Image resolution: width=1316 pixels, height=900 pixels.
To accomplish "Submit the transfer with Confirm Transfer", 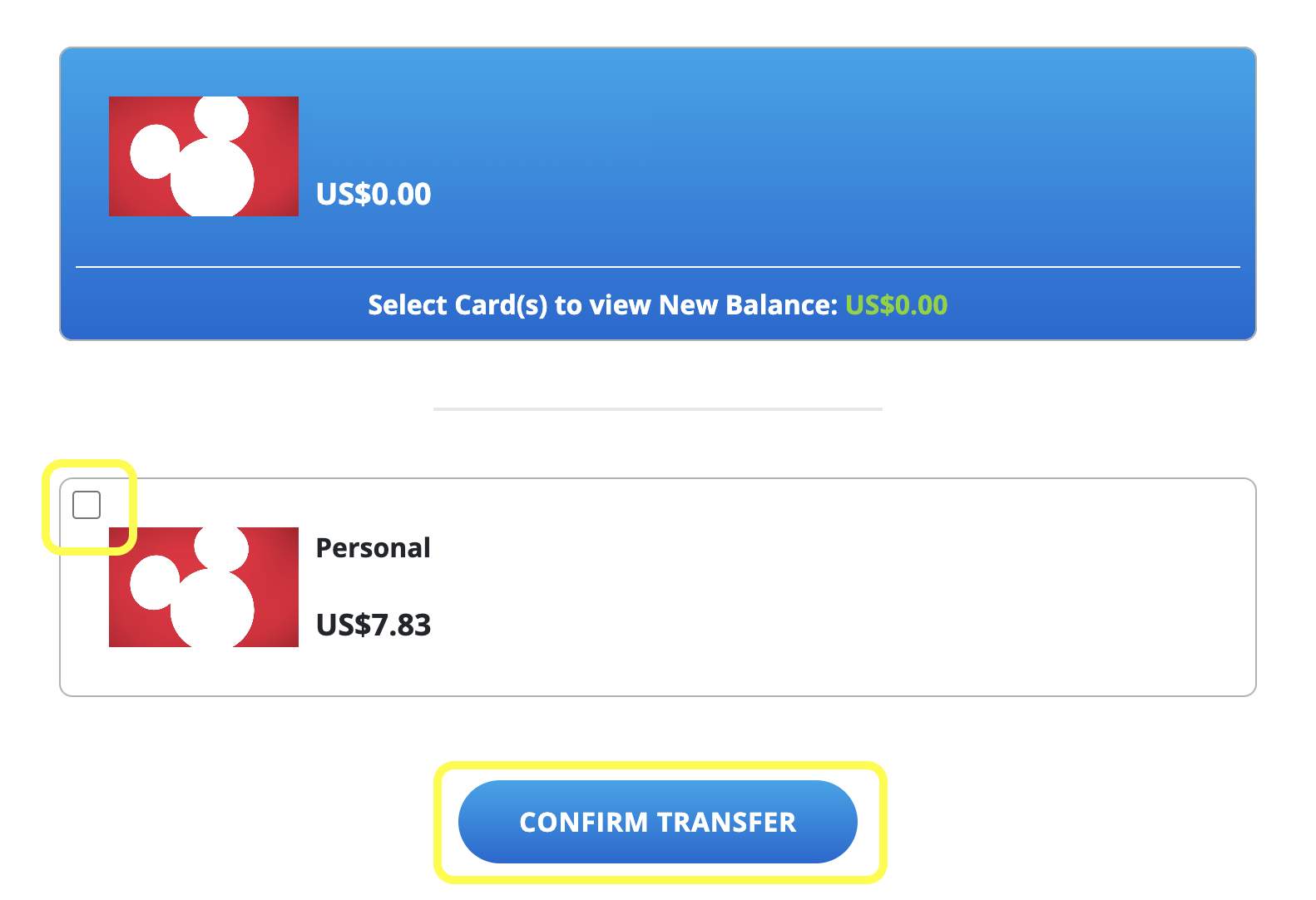I will coord(657,822).
